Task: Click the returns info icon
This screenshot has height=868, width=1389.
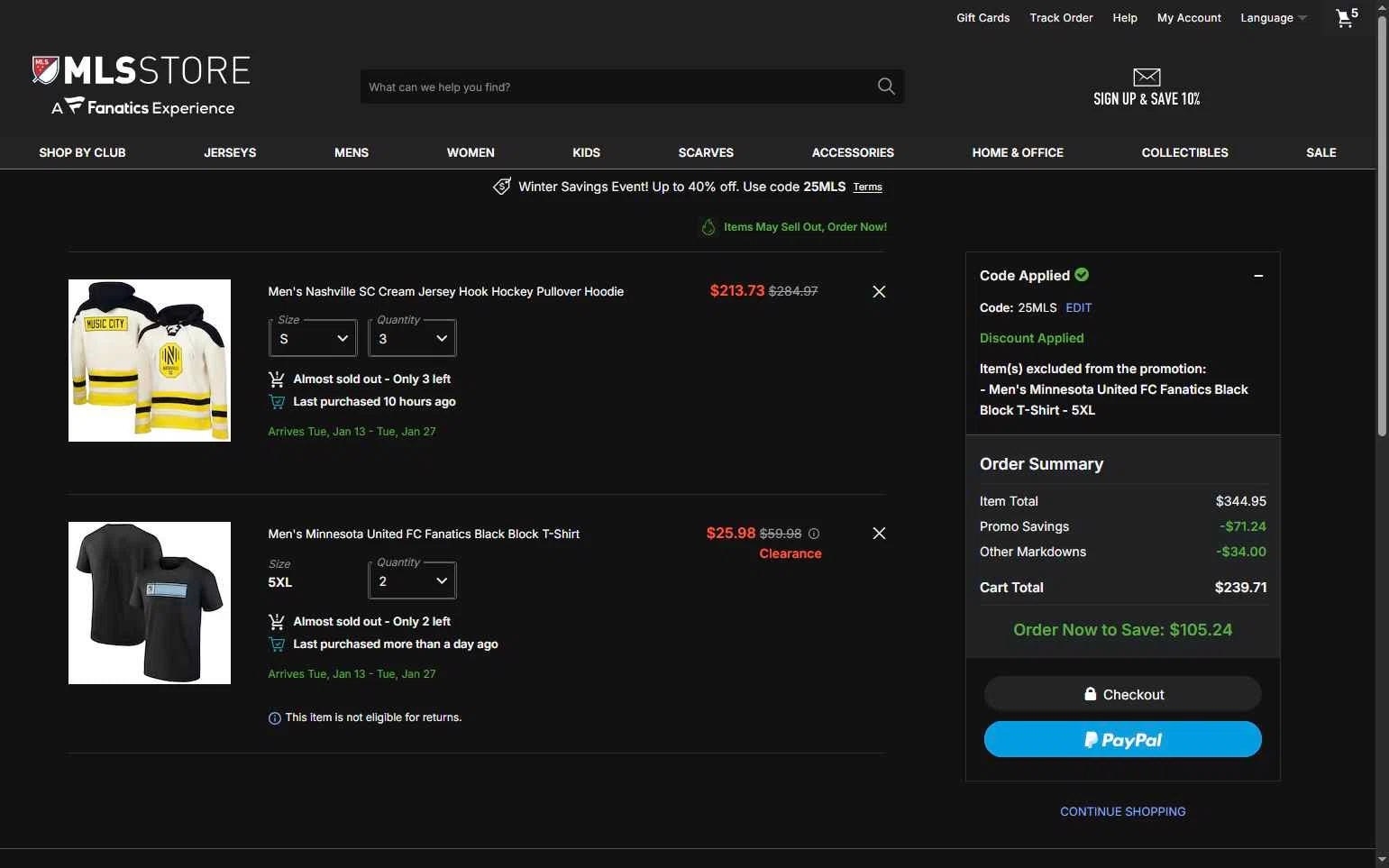Action: [275, 718]
